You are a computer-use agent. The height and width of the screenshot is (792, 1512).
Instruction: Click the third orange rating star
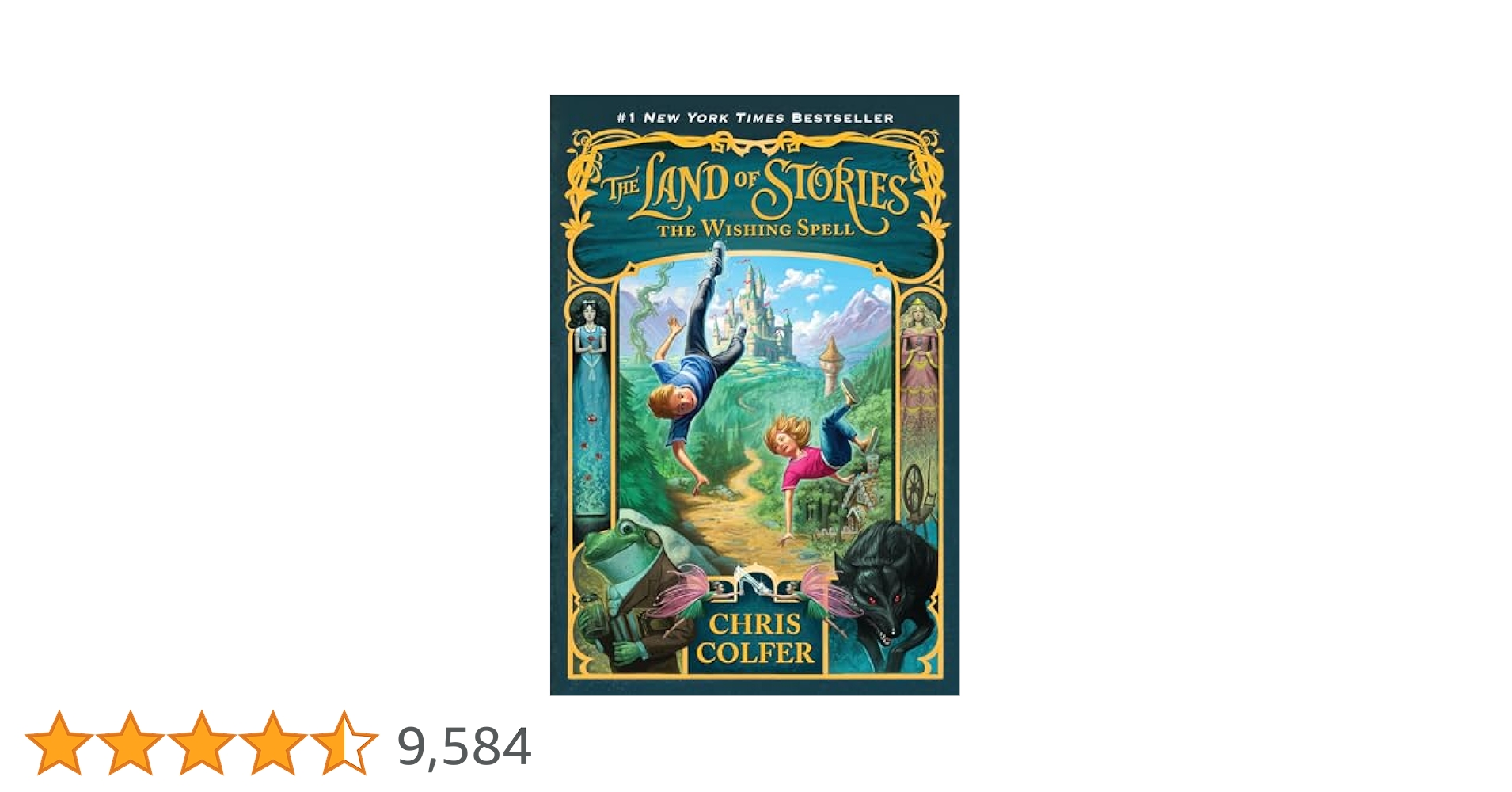click(x=202, y=742)
